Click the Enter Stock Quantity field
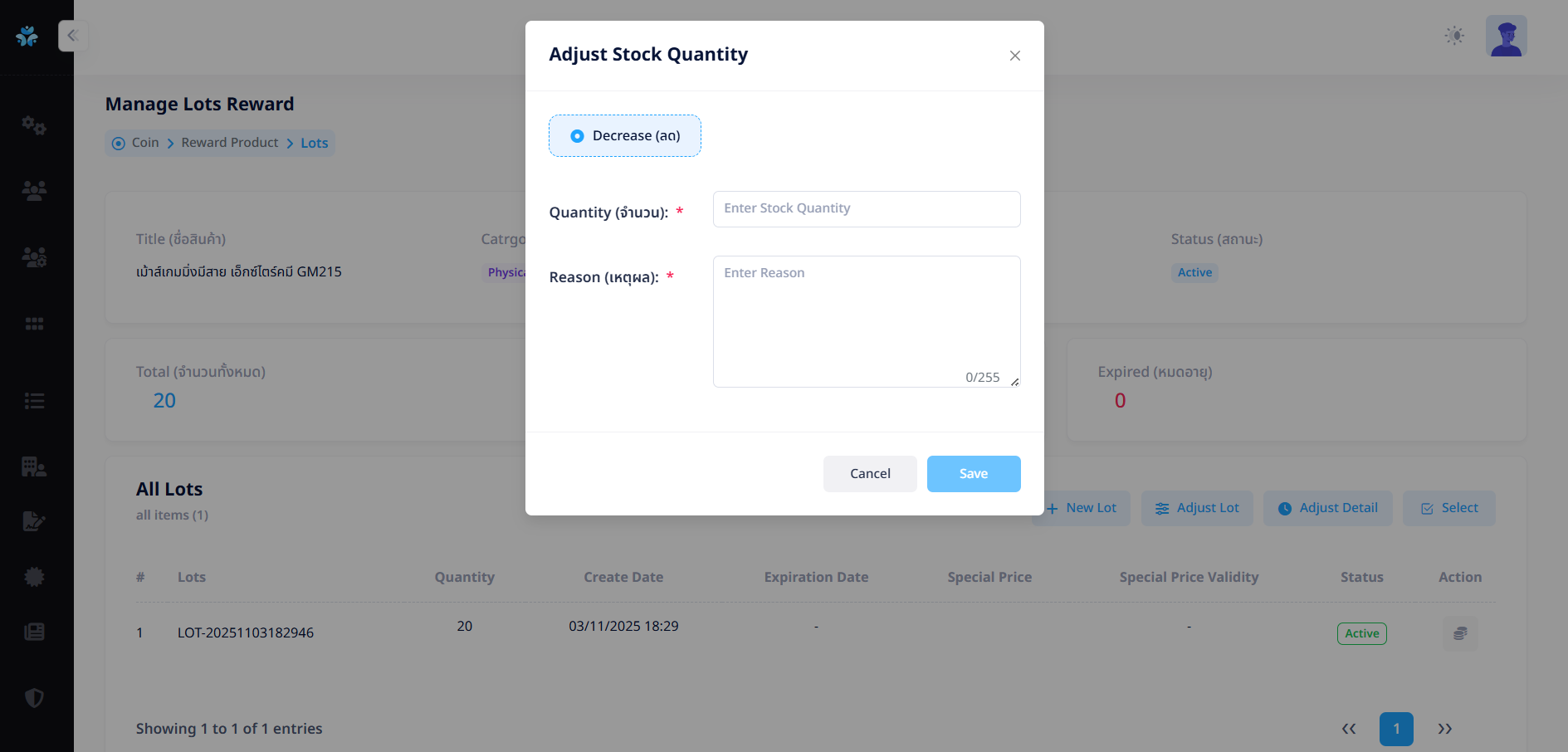 click(866, 209)
